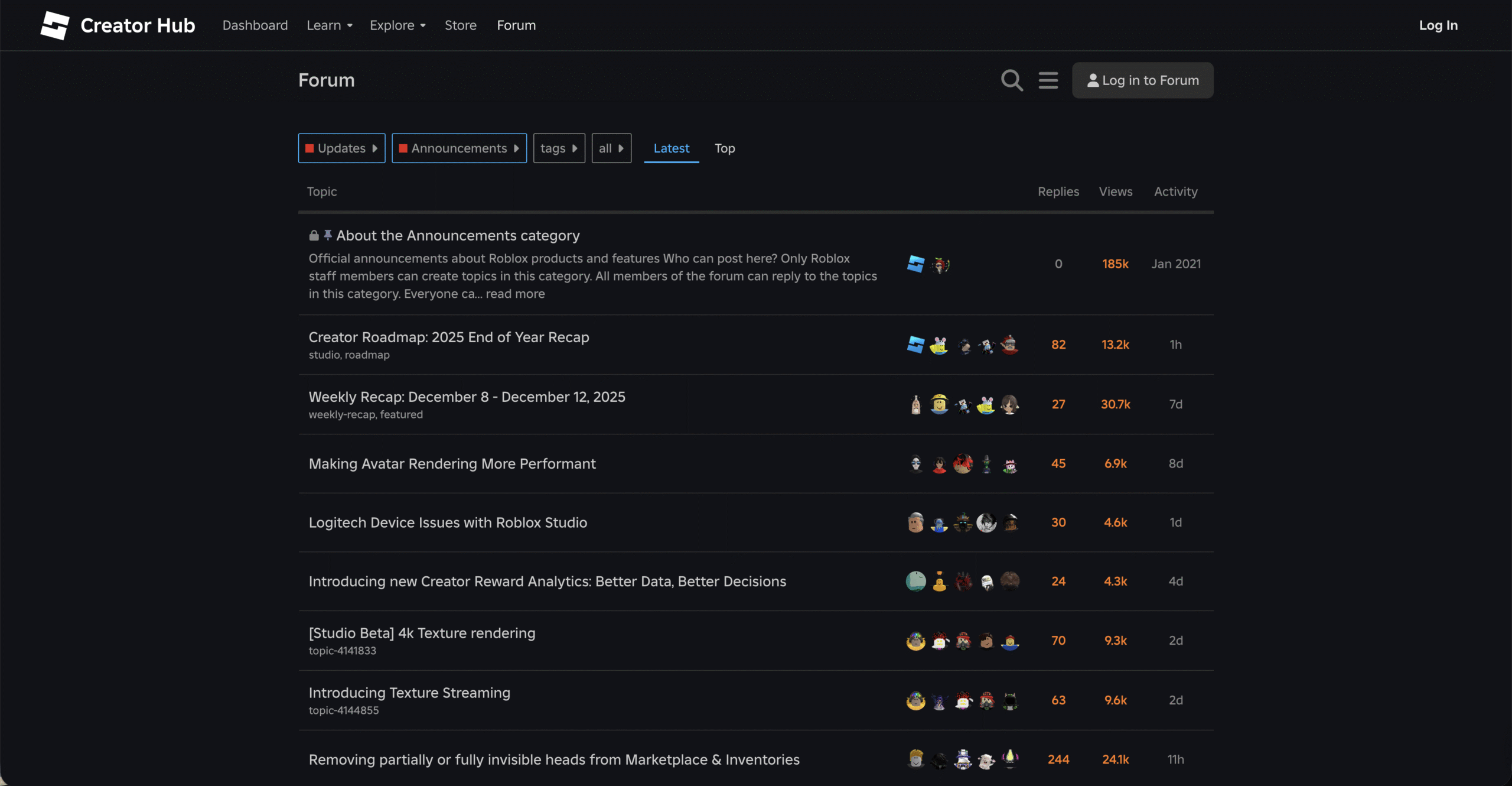Click the read more link in topic excerpt

(515, 294)
